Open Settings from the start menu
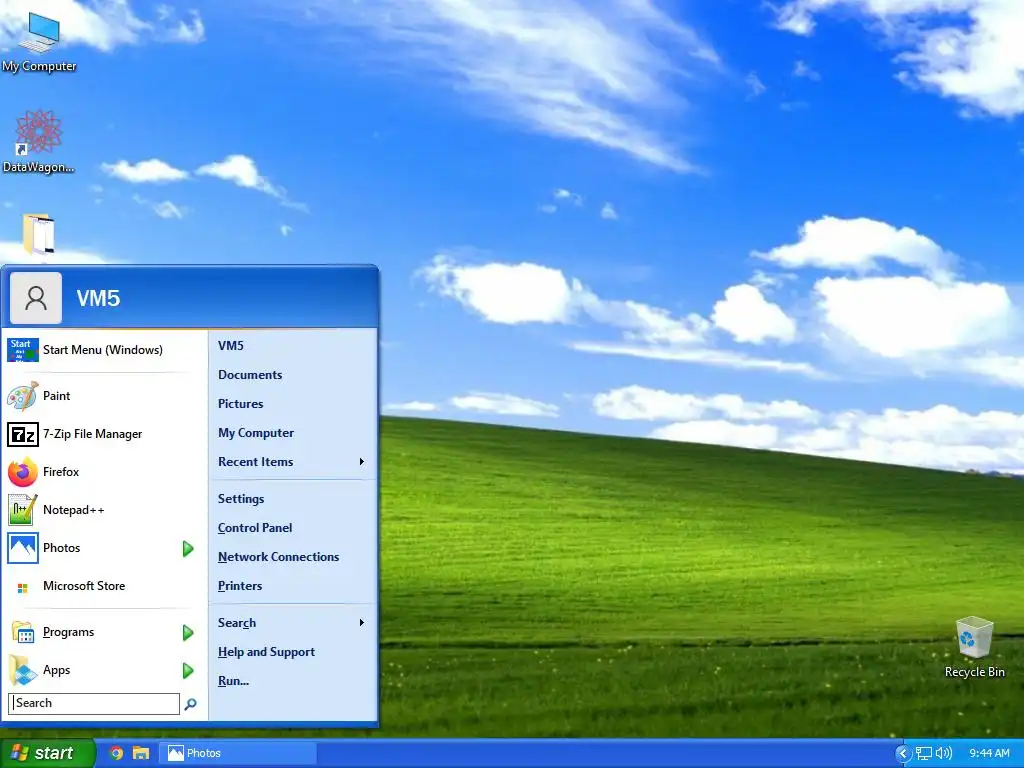The image size is (1024, 768). [x=241, y=499]
